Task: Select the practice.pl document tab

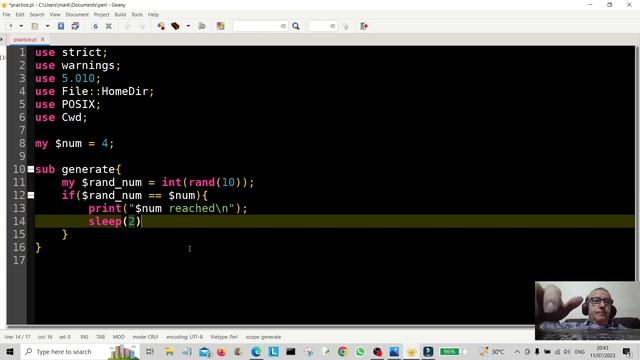Action: point(25,40)
